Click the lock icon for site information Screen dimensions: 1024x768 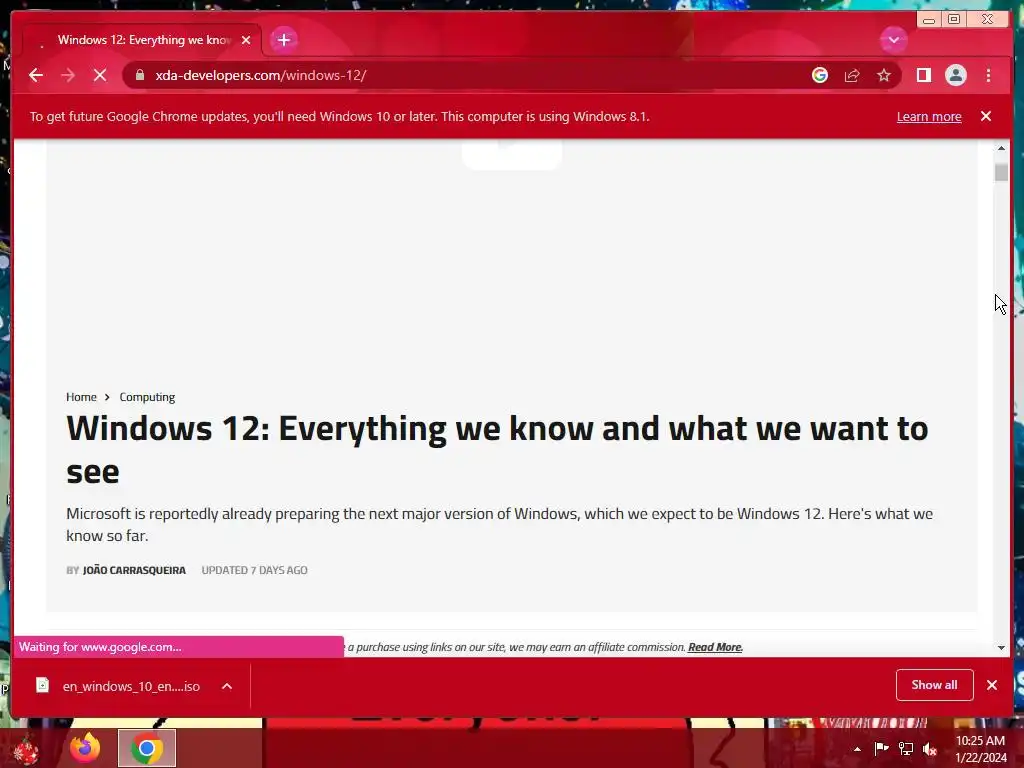coord(139,75)
